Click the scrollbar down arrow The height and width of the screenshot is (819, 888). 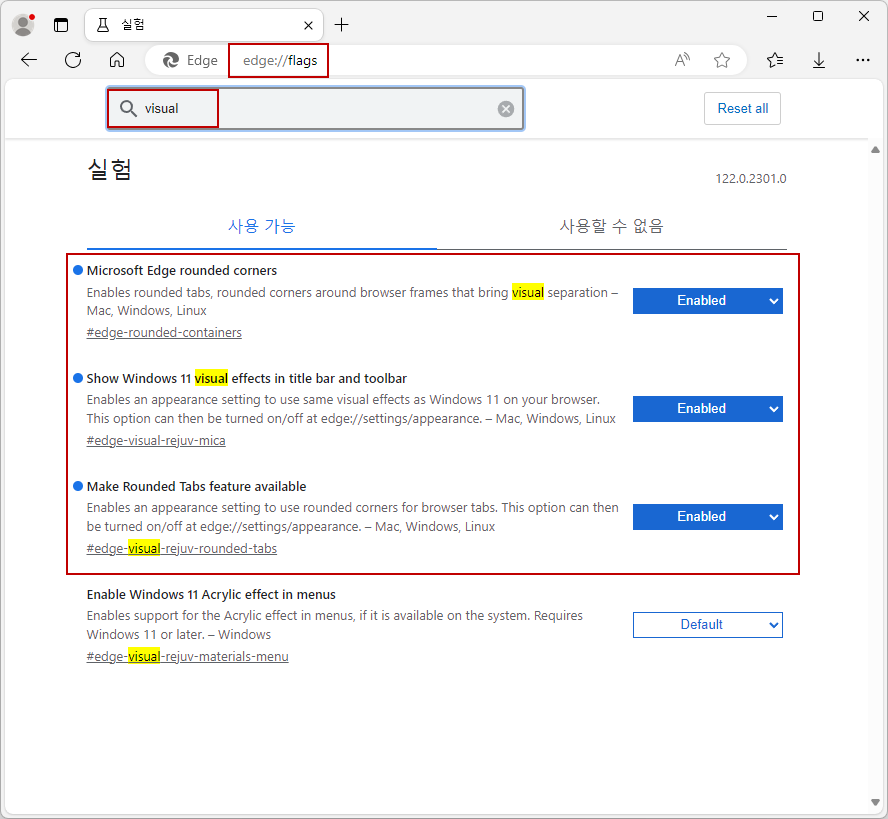(875, 802)
